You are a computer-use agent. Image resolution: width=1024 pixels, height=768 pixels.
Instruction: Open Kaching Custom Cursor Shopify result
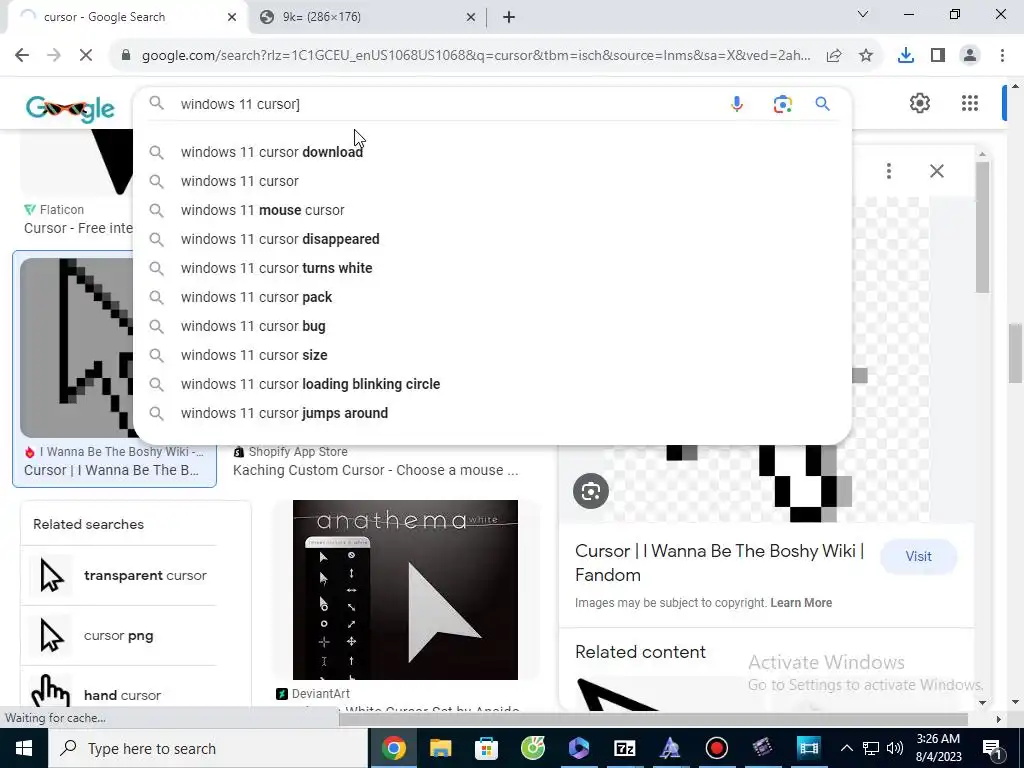376,470
